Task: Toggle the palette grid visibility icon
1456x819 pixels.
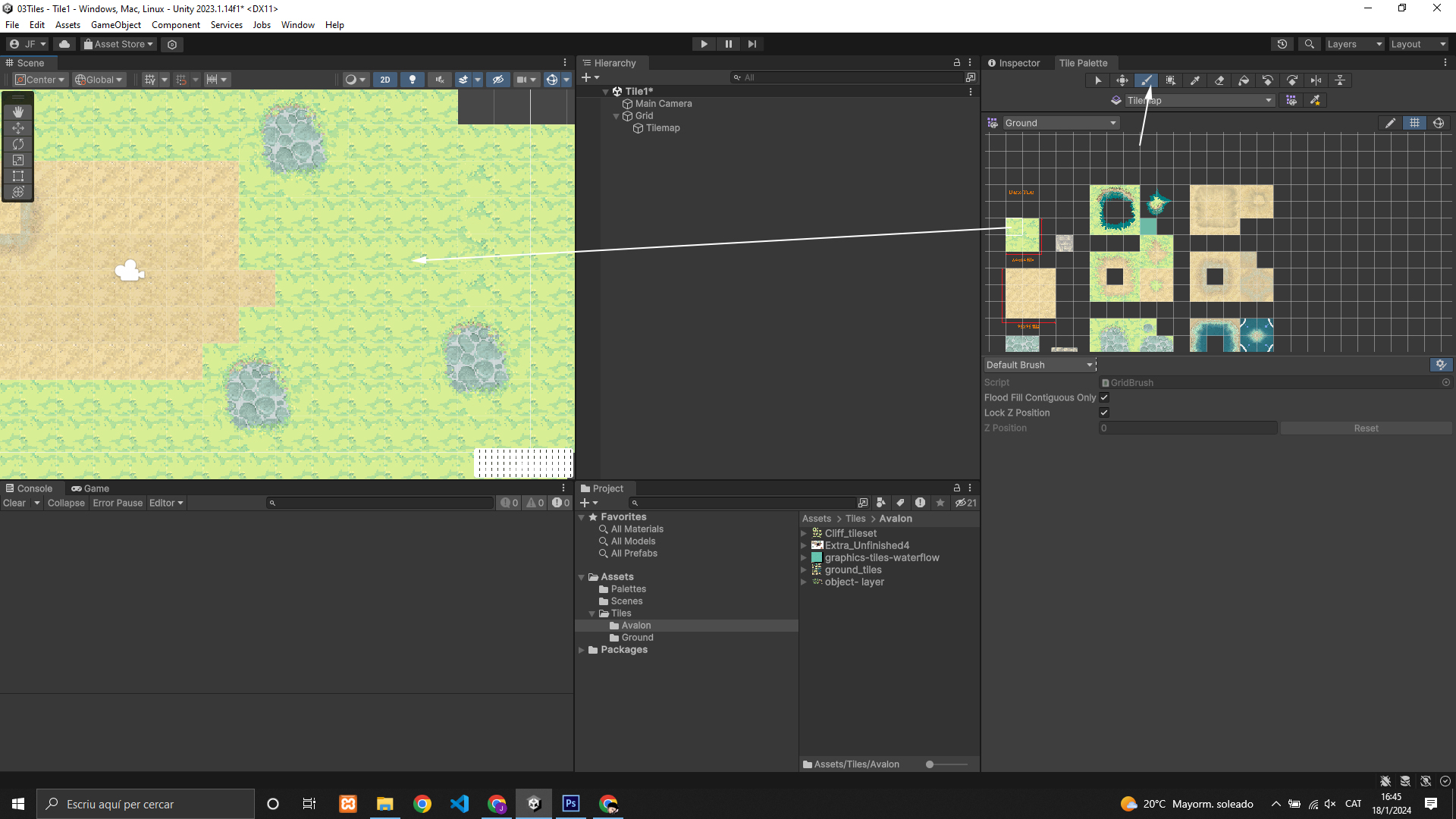Action: coord(1414,123)
